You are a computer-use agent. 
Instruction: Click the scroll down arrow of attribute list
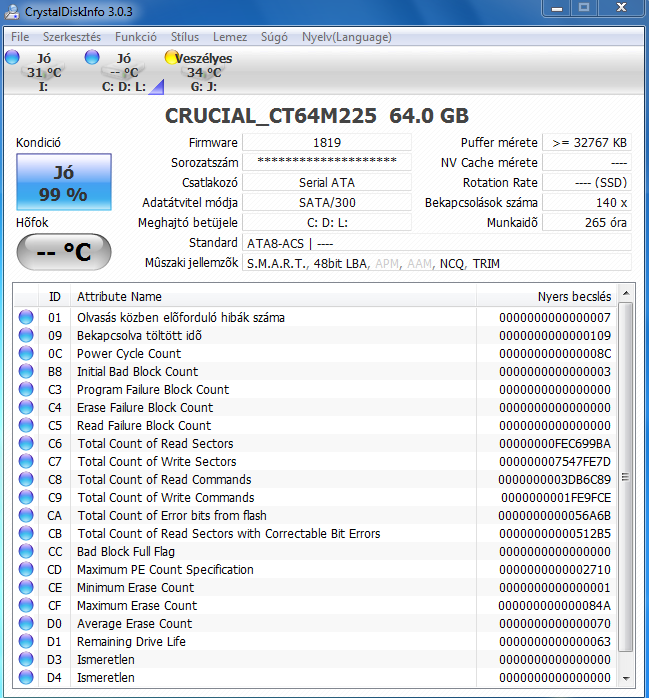626,678
